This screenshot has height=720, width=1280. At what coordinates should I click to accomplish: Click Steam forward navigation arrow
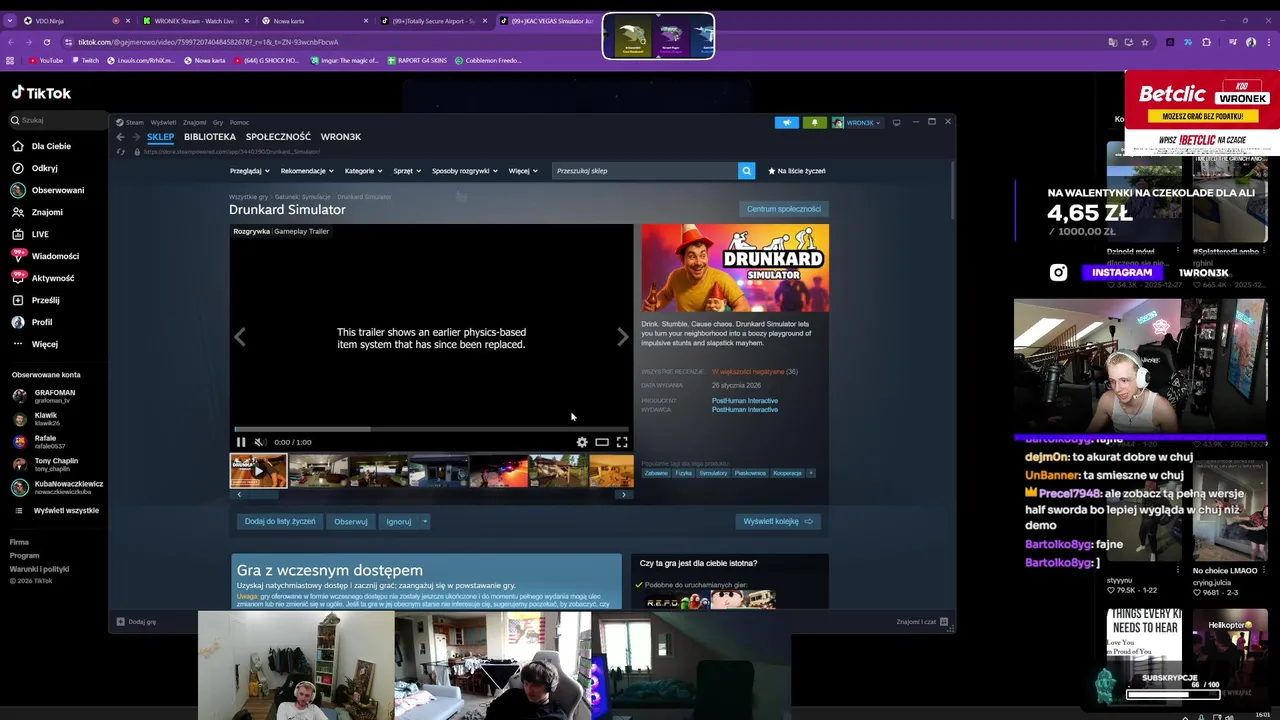136,137
